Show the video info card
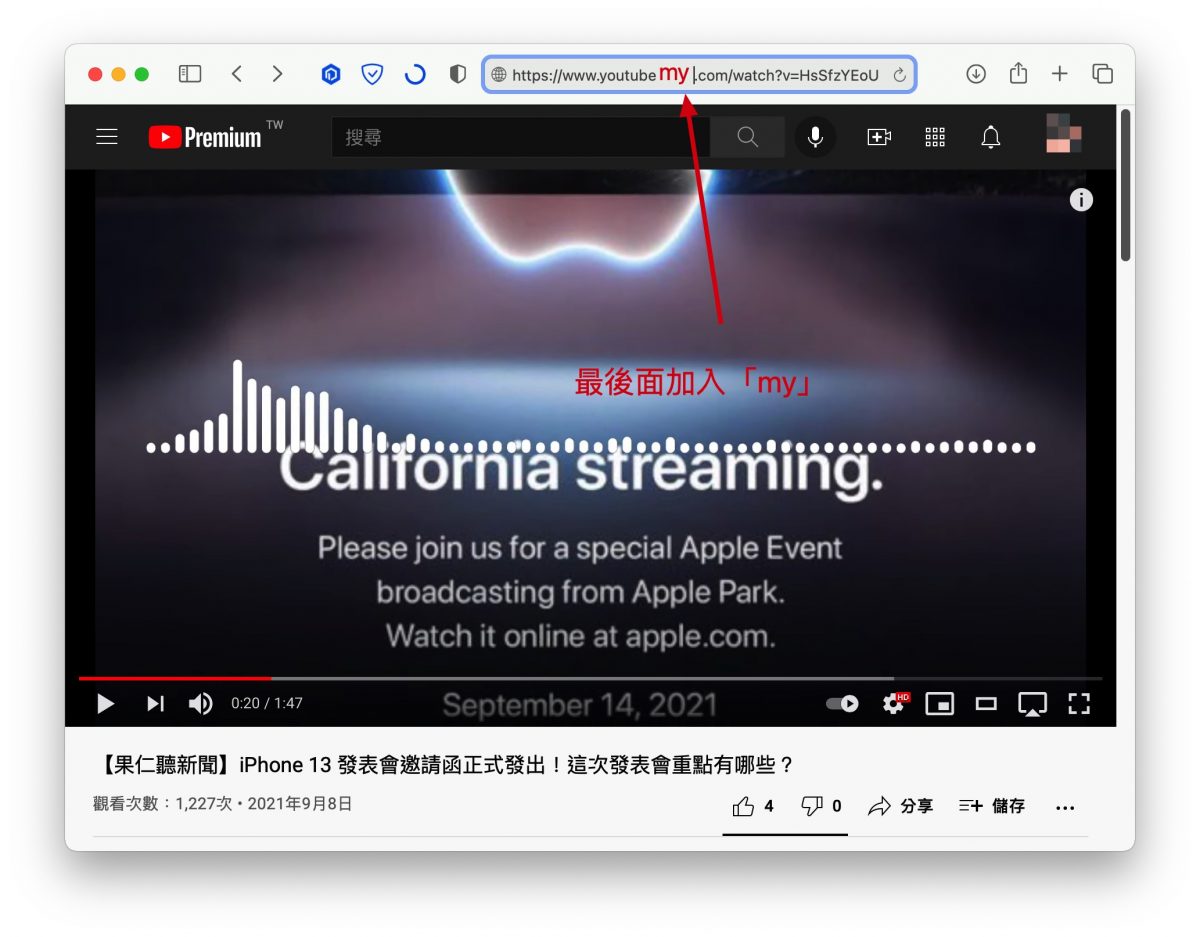The width and height of the screenshot is (1200, 937). (x=1081, y=200)
